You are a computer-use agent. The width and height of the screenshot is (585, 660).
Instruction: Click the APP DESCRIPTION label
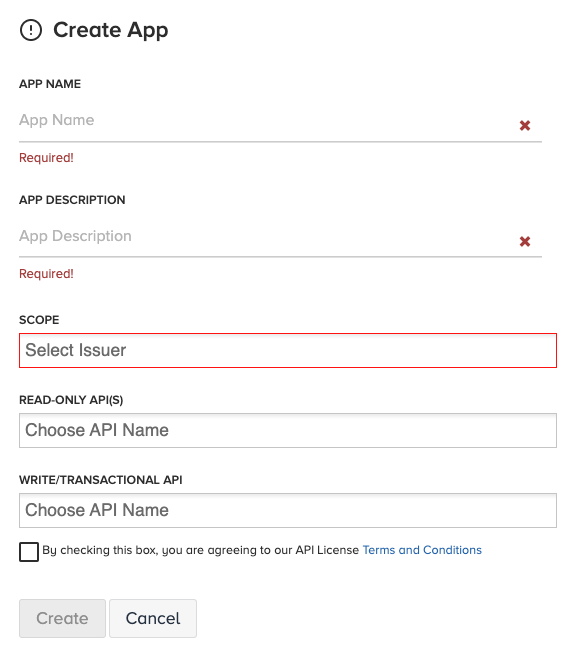(72, 200)
